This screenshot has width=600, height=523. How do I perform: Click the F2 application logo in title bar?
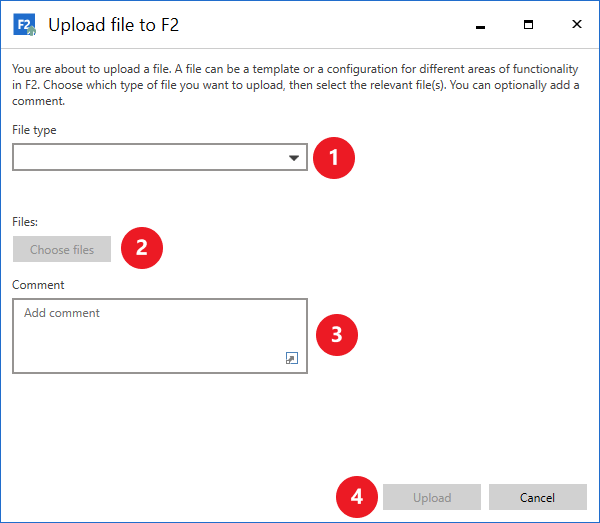point(24,25)
